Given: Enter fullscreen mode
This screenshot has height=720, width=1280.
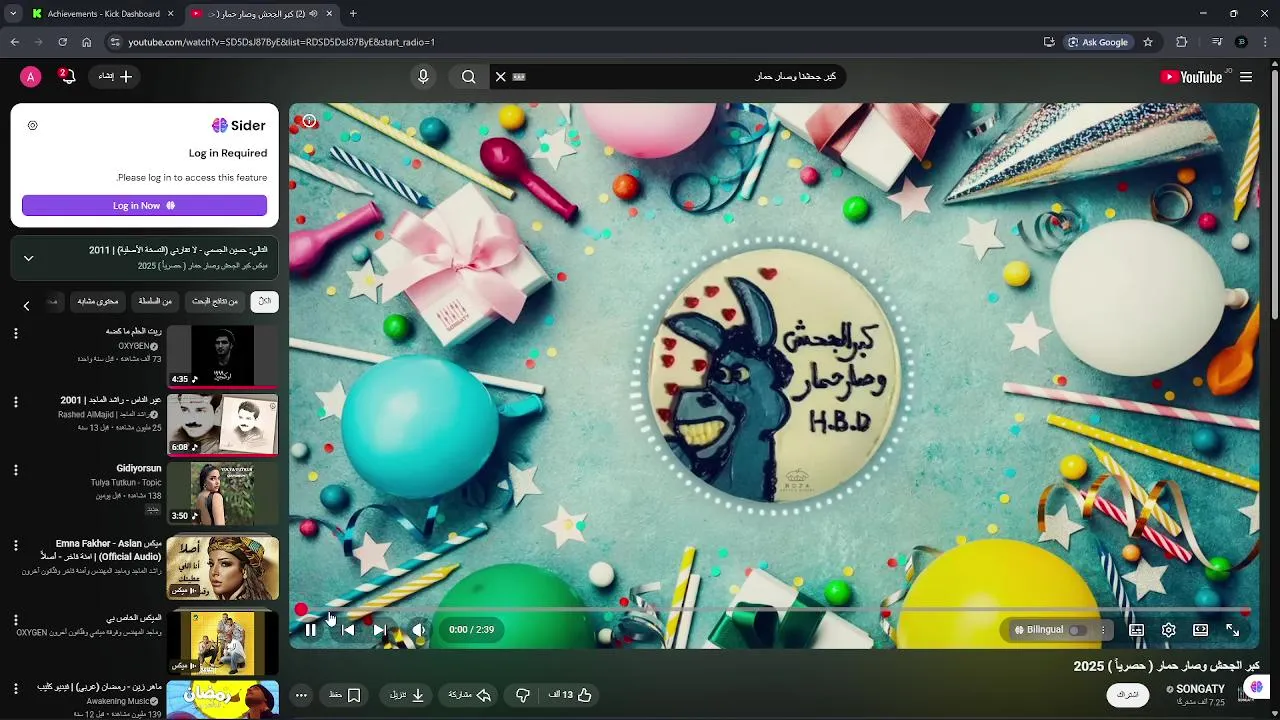Looking at the screenshot, I should click(x=1232, y=630).
